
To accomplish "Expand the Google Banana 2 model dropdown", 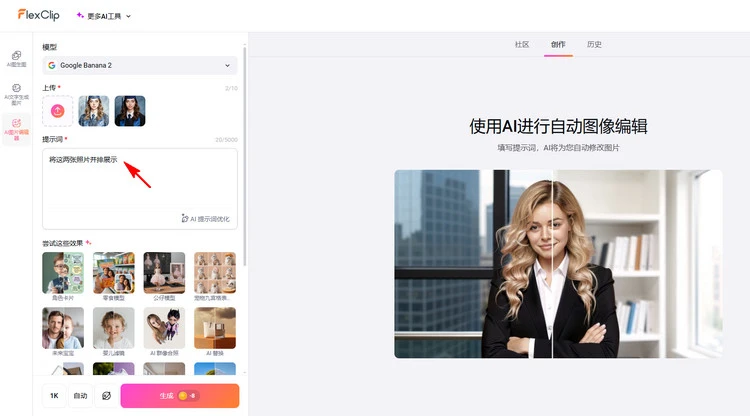I will (140, 66).
